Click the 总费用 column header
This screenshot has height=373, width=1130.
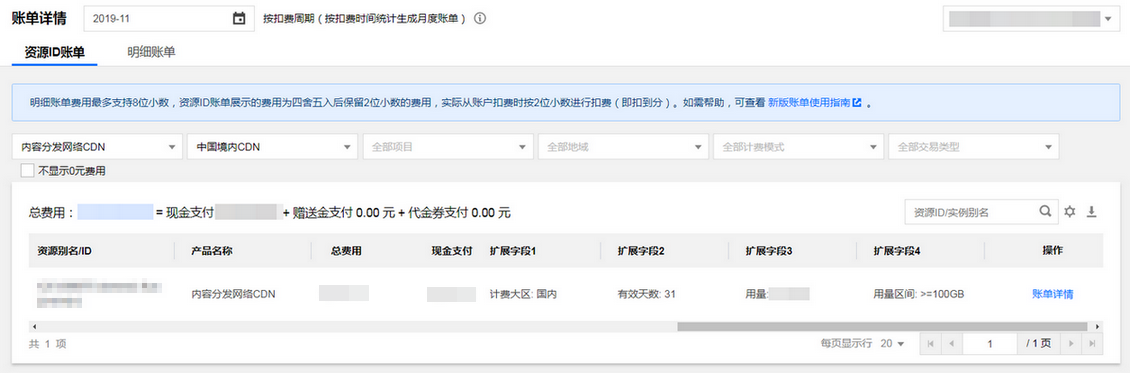tap(346, 251)
